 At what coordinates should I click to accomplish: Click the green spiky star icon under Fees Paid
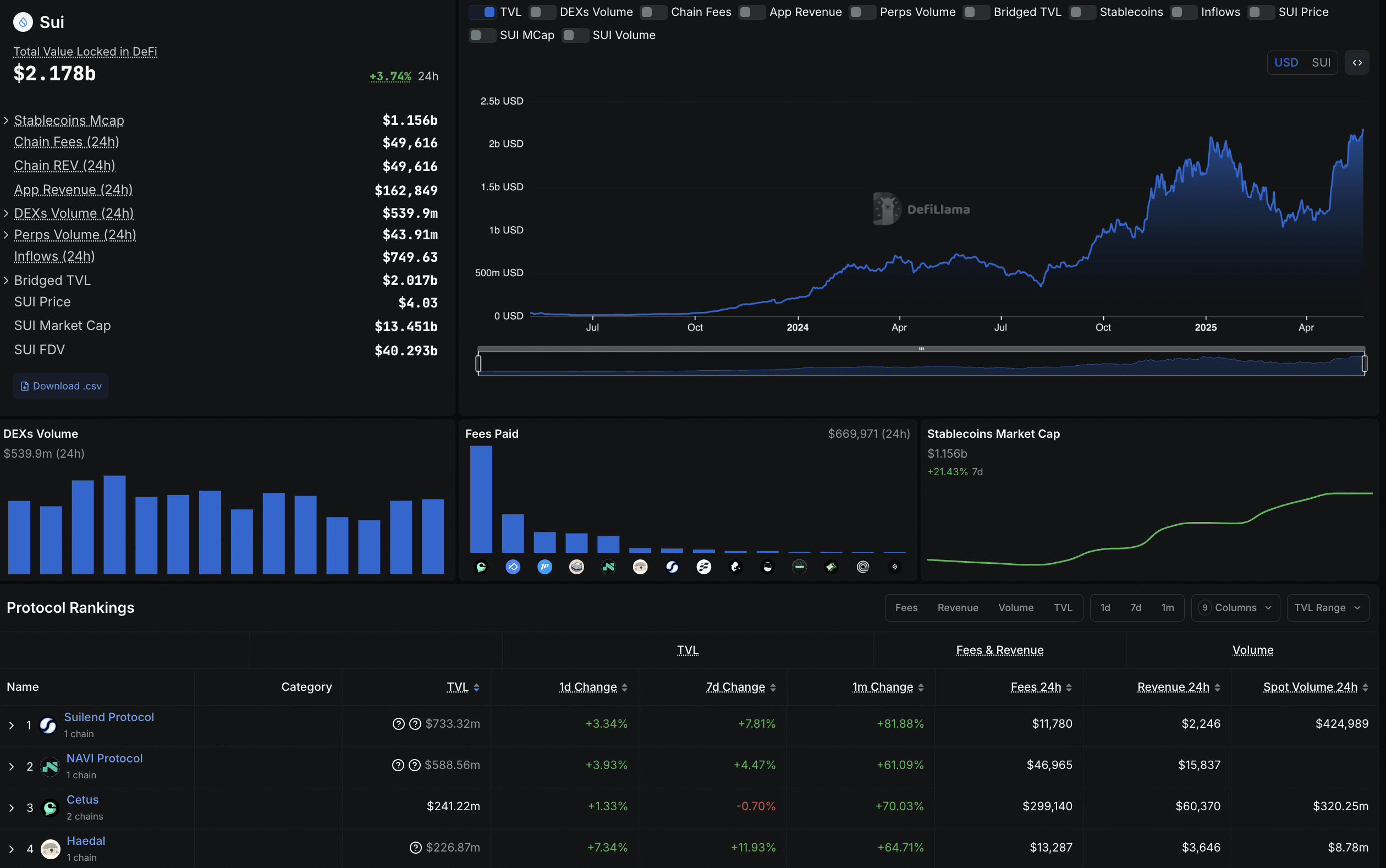pos(831,567)
